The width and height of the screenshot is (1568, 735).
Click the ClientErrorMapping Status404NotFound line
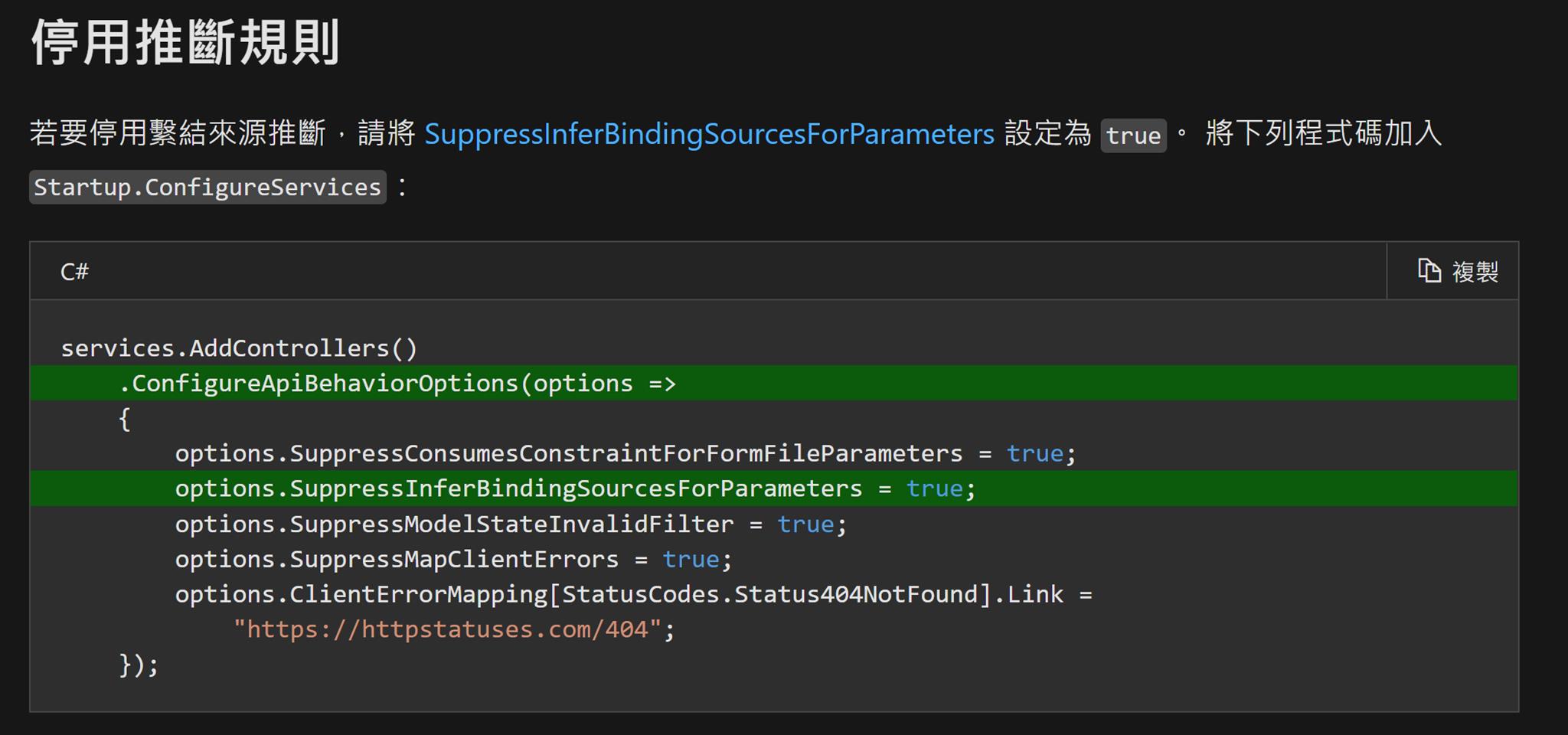(x=633, y=594)
